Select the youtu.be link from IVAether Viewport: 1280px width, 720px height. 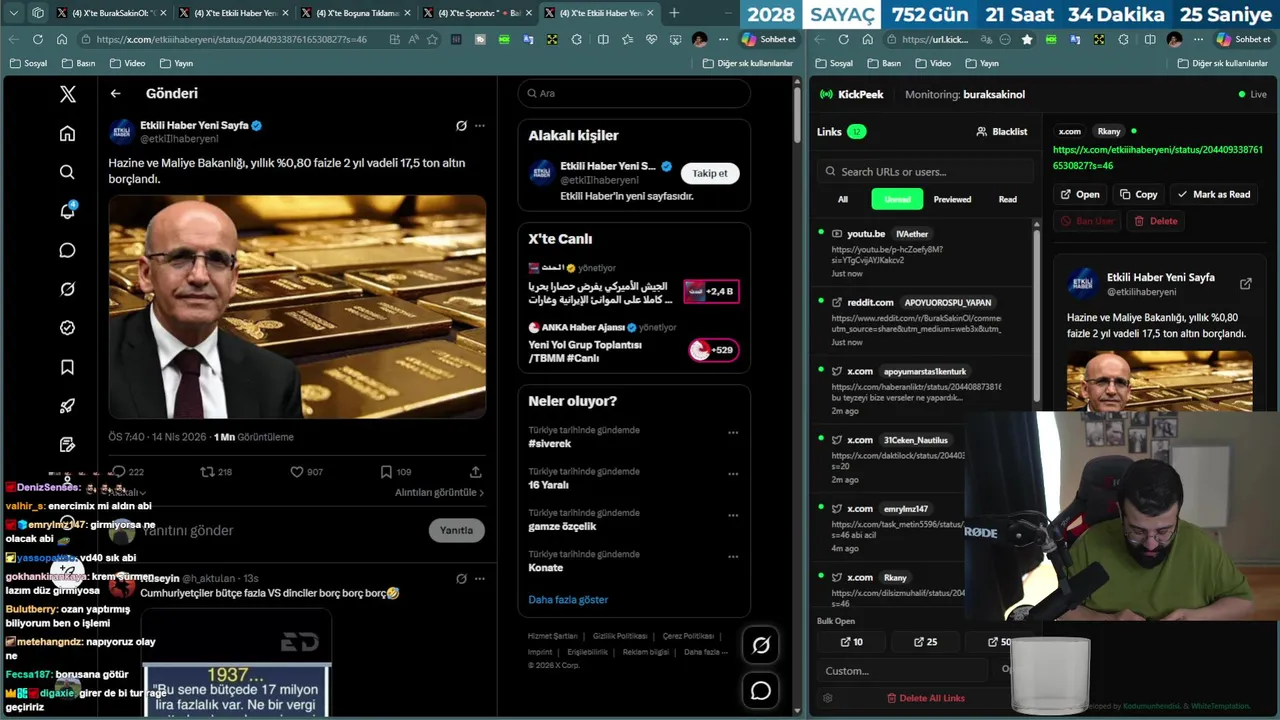920,252
